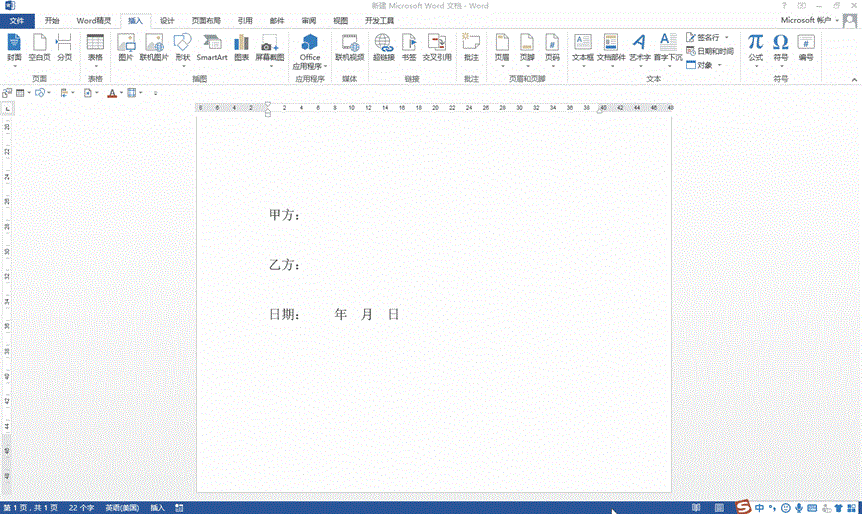Viewport: 862px width, 514px height.
Task: Place cursor after 甲方： text in document
Action: 304,215
